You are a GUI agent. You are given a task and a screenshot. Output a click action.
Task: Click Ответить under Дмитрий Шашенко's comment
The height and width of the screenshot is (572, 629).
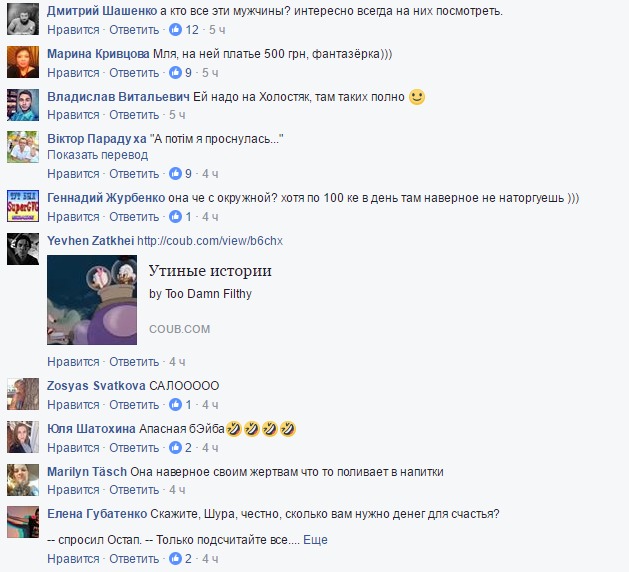click(x=134, y=30)
